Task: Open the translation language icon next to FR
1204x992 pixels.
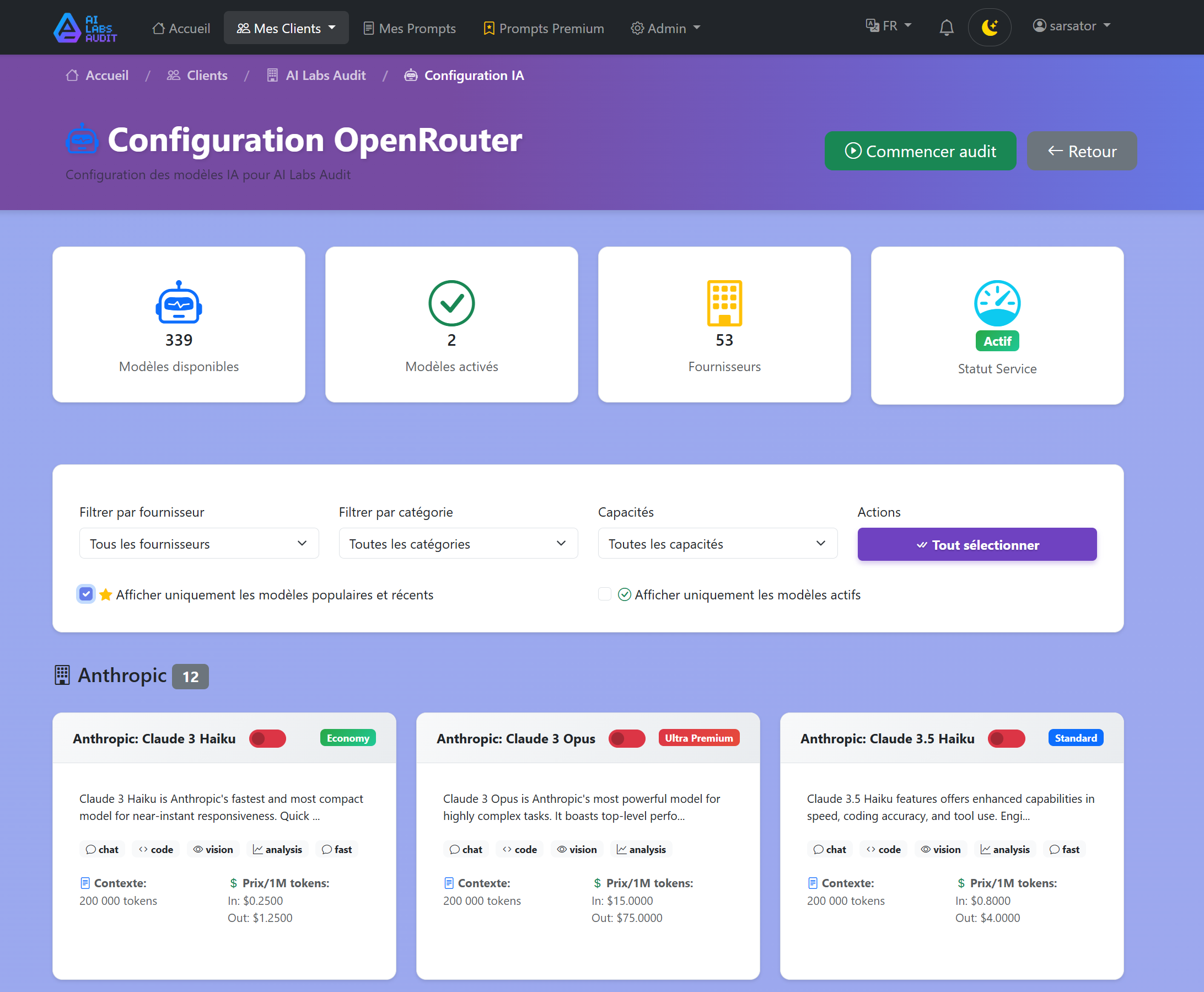Action: coord(871,26)
